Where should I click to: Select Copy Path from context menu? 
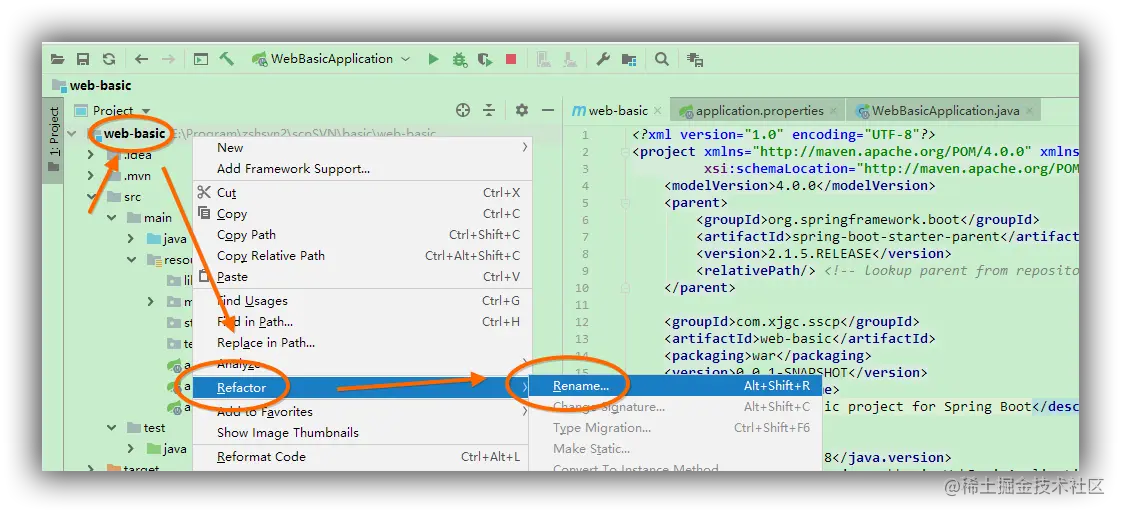tap(363, 234)
